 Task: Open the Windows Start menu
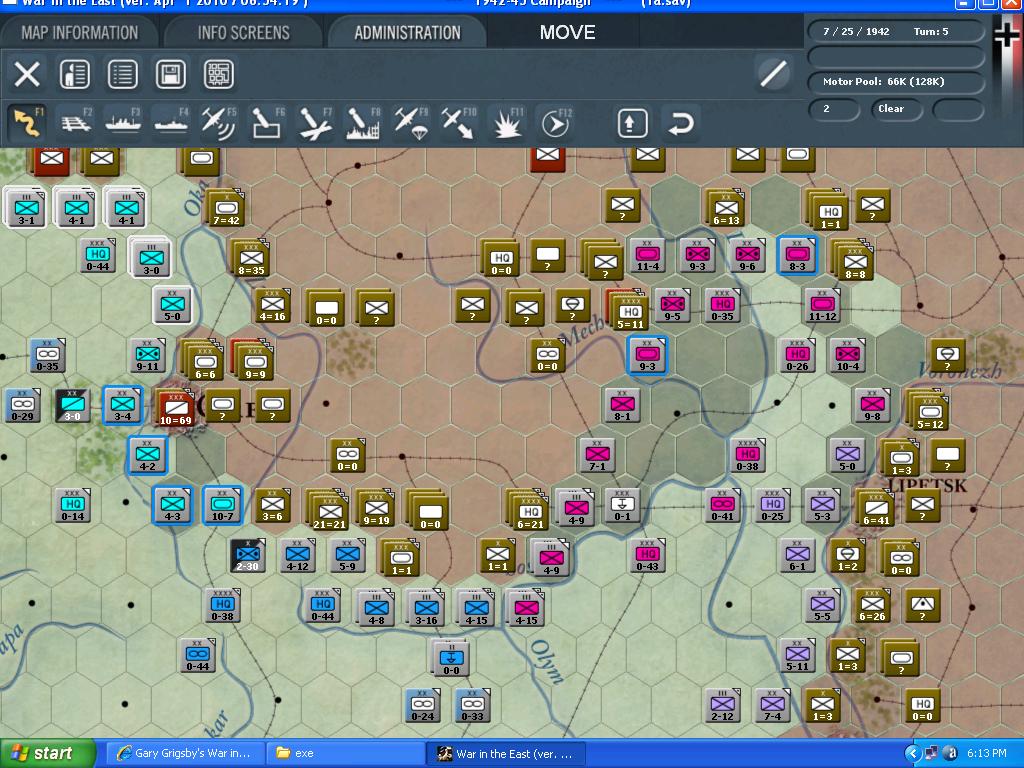pyautogui.click(x=48, y=754)
